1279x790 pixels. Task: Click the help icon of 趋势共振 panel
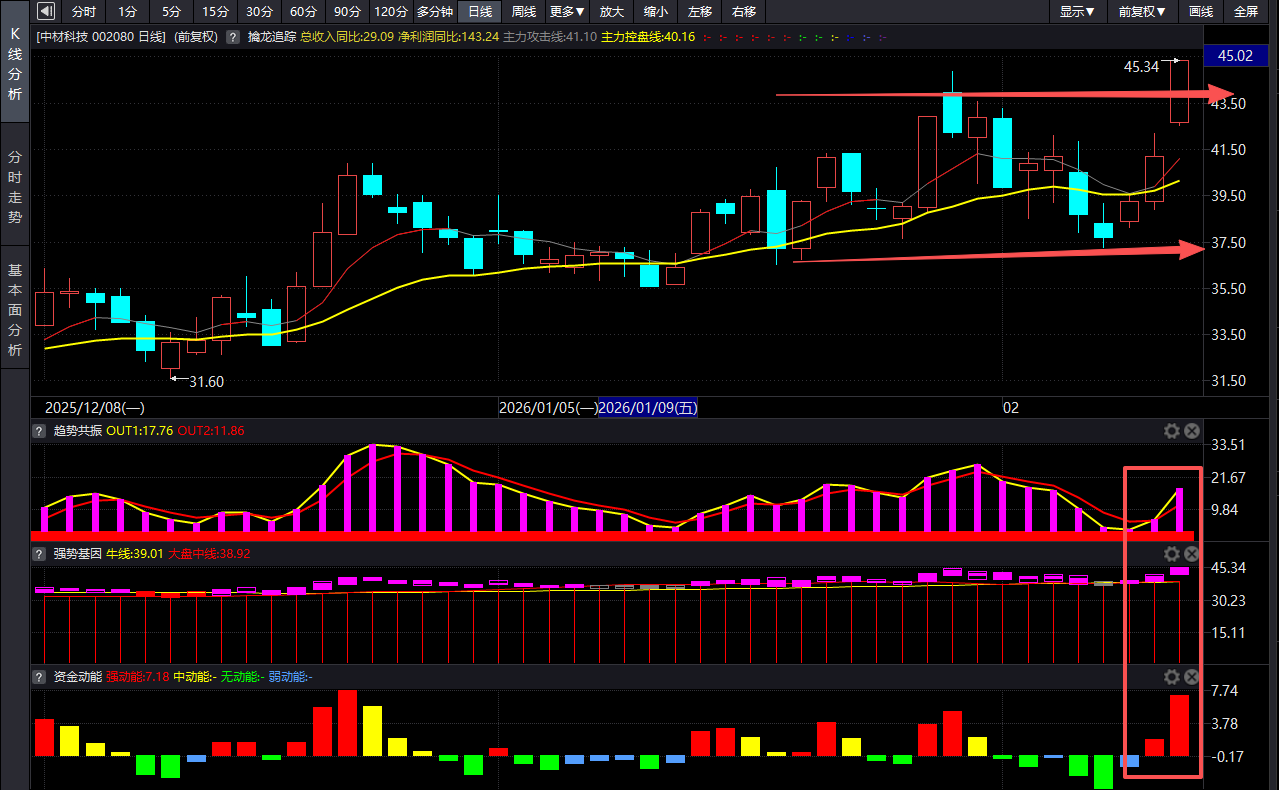39,431
